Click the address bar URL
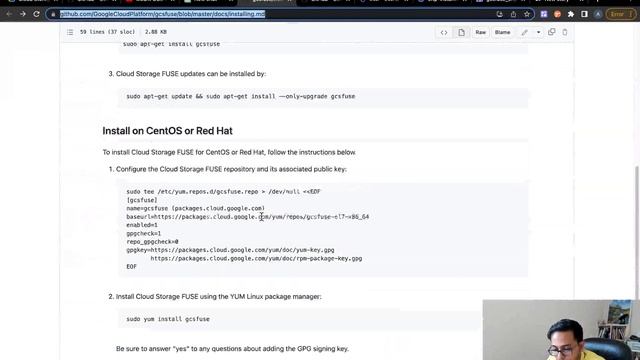The image size is (640, 360). [162, 14]
